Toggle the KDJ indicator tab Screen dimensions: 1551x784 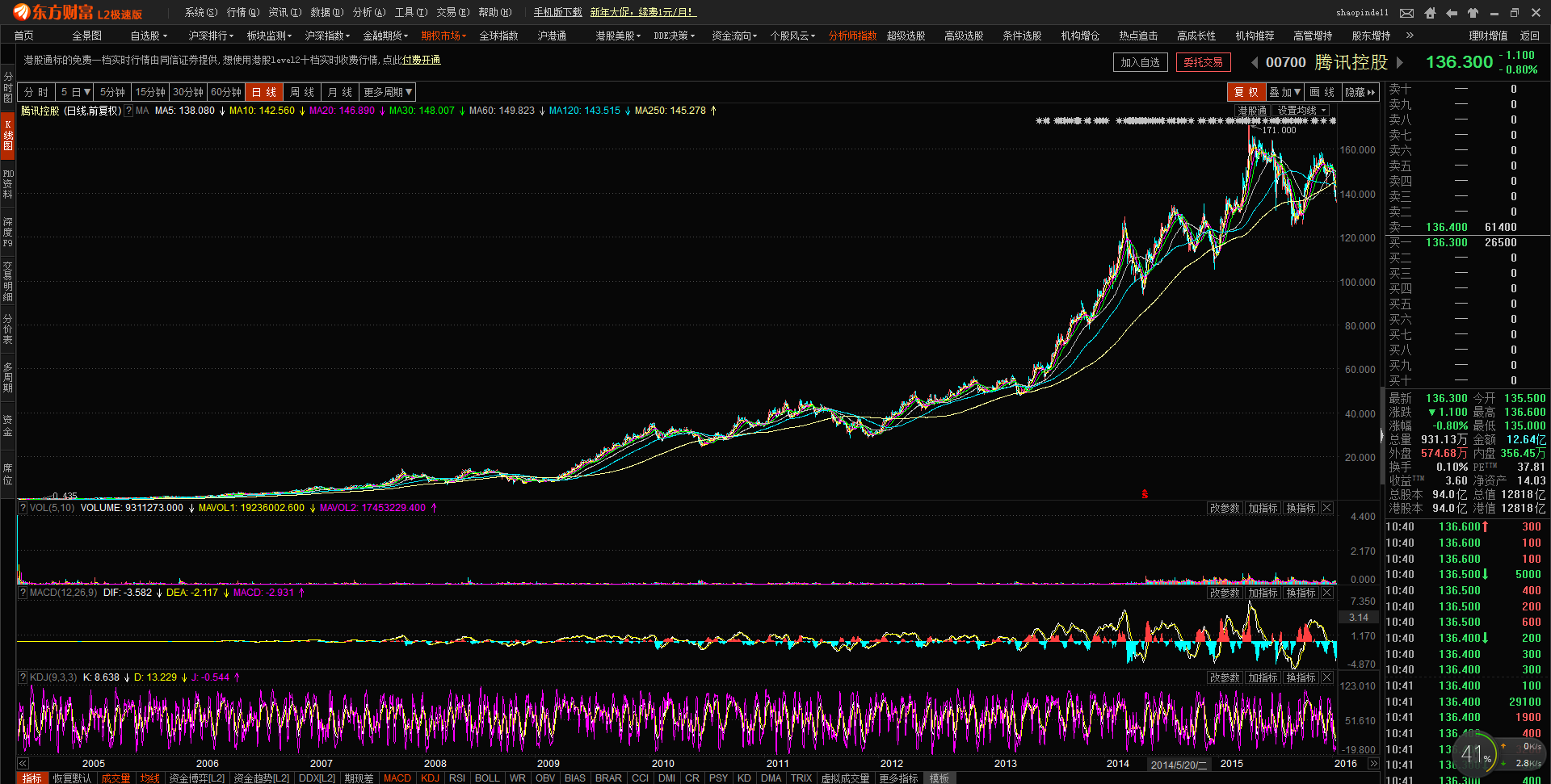tap(431, 778)
